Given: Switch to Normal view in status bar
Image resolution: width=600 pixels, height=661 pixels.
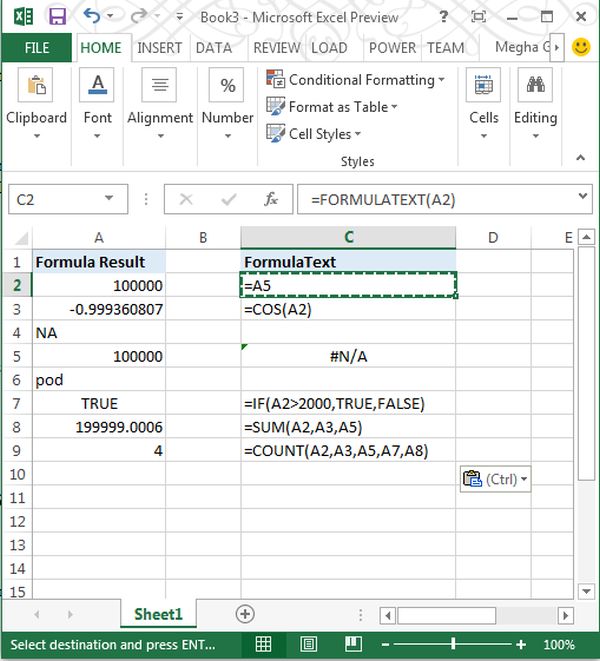Looking at the screenshot, I should pyautogui.click(x=264, y=644).
